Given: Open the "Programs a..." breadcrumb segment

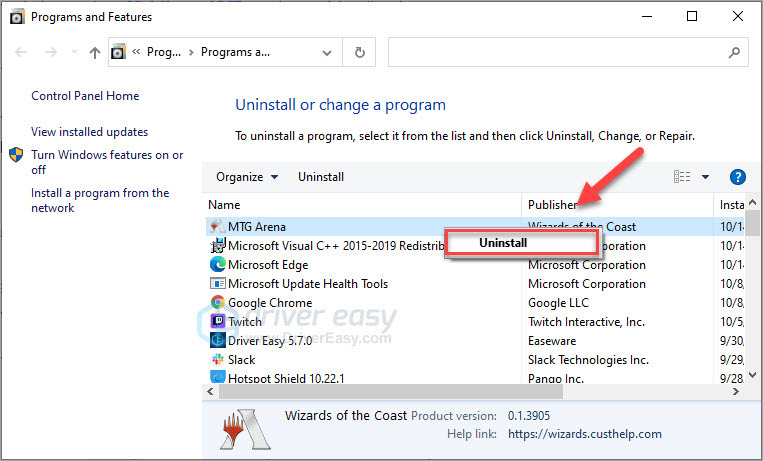Looking at the screenshot, I should 235,52.
